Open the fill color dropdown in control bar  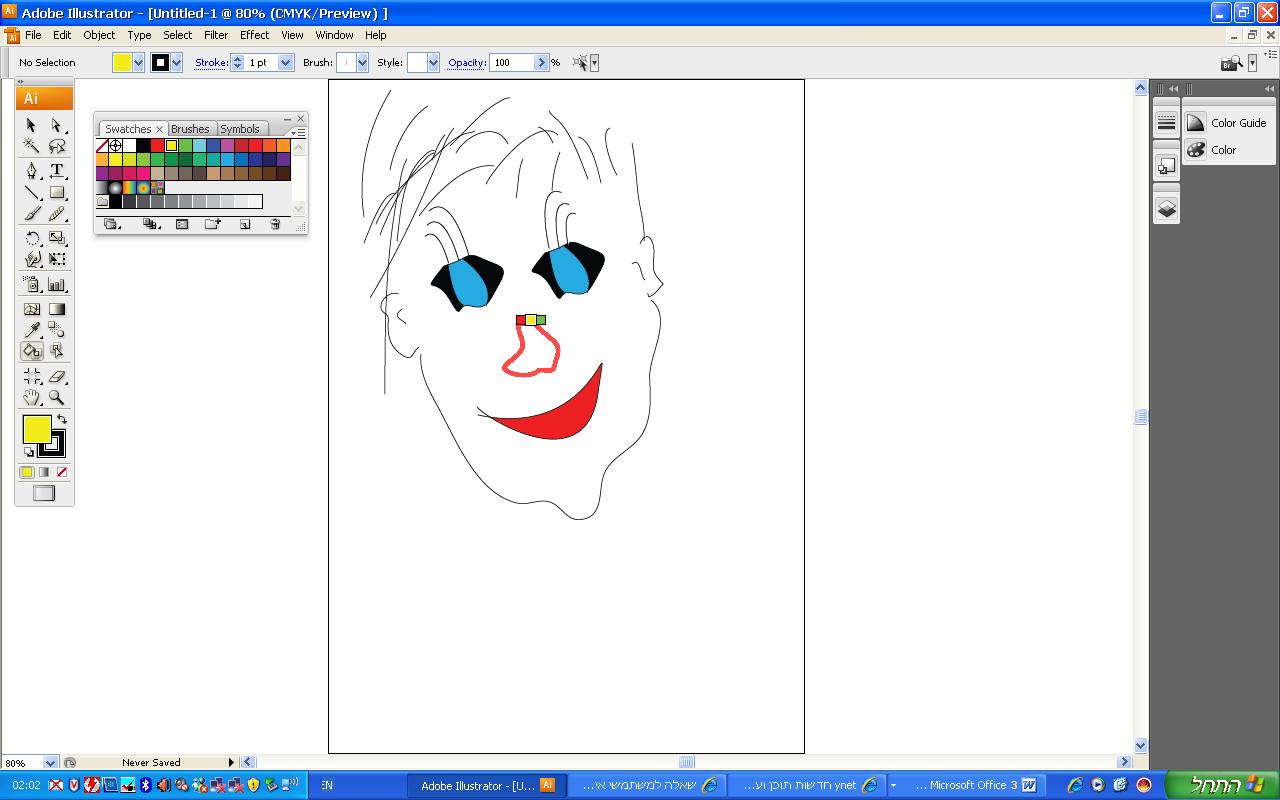[x=138, y=63]
